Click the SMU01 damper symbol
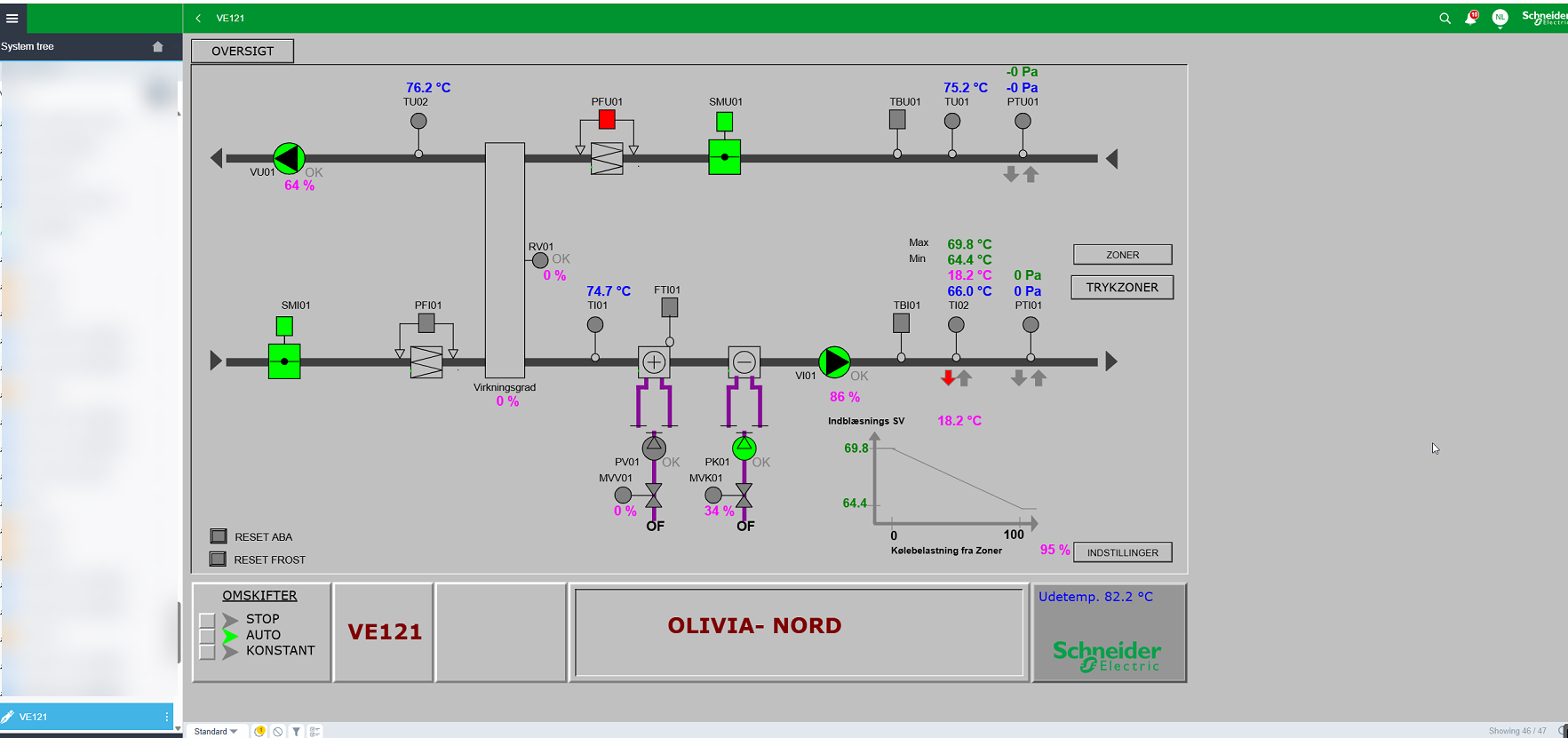 click(725, 157)
